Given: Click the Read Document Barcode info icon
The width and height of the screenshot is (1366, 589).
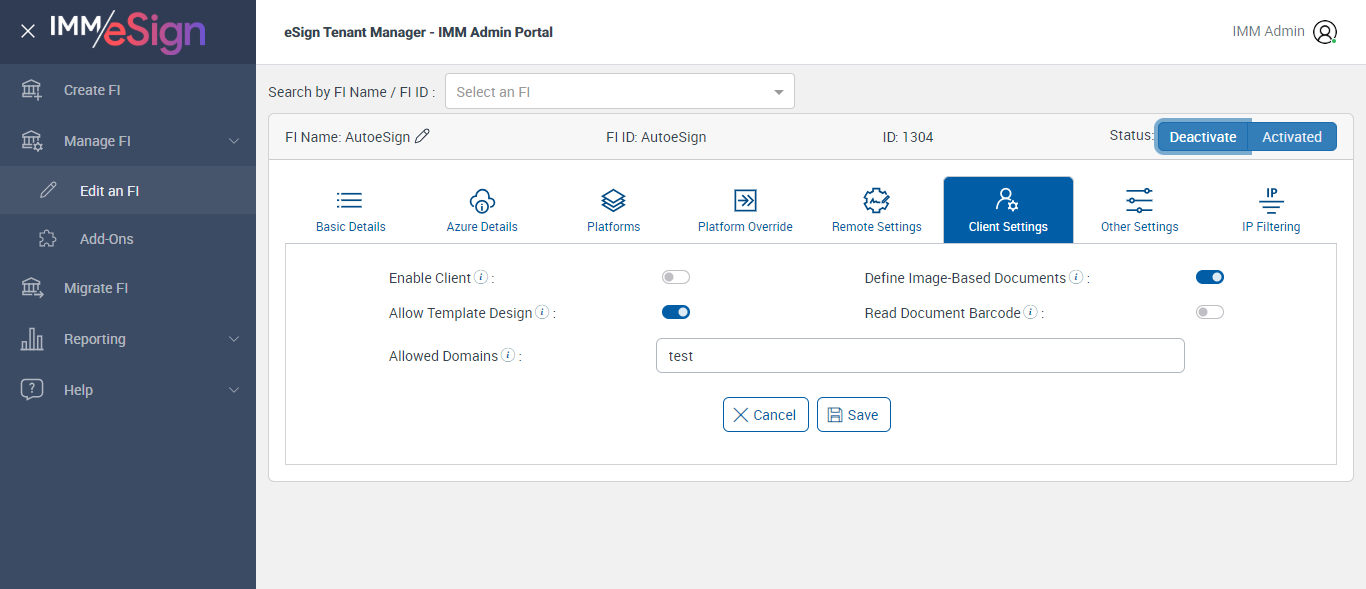Looking at the screenshot, I should coord(1030,313).
